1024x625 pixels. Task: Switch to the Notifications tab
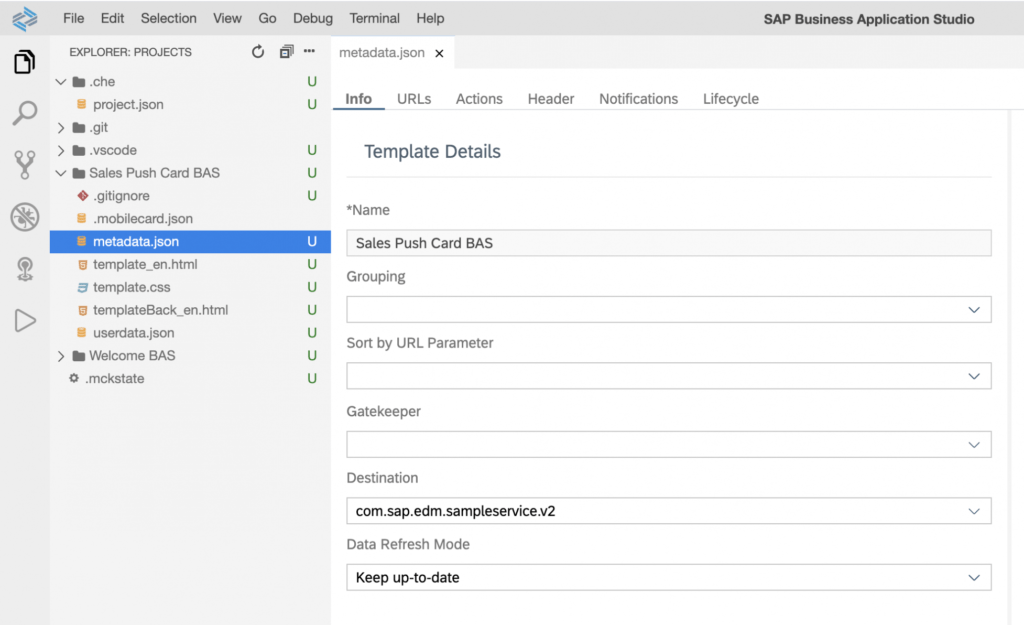(x=638, y=99)
